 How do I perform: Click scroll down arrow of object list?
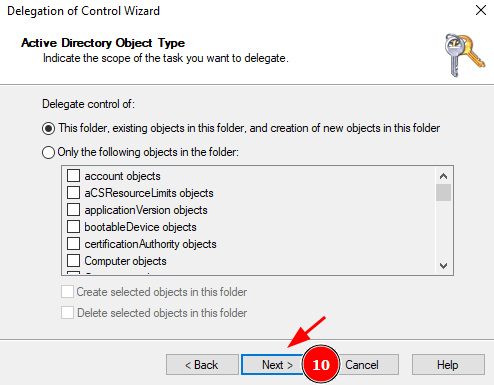click(x=443, y=266)
